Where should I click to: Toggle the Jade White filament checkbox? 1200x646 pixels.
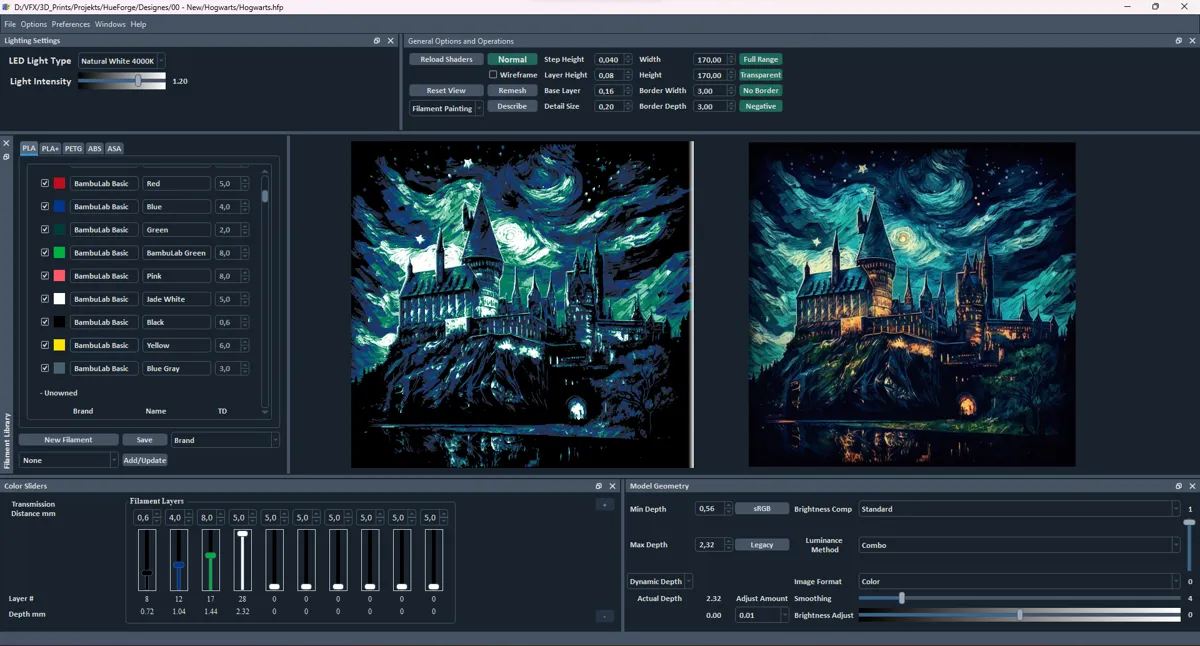pyautogui.click(x=45, y=299)
